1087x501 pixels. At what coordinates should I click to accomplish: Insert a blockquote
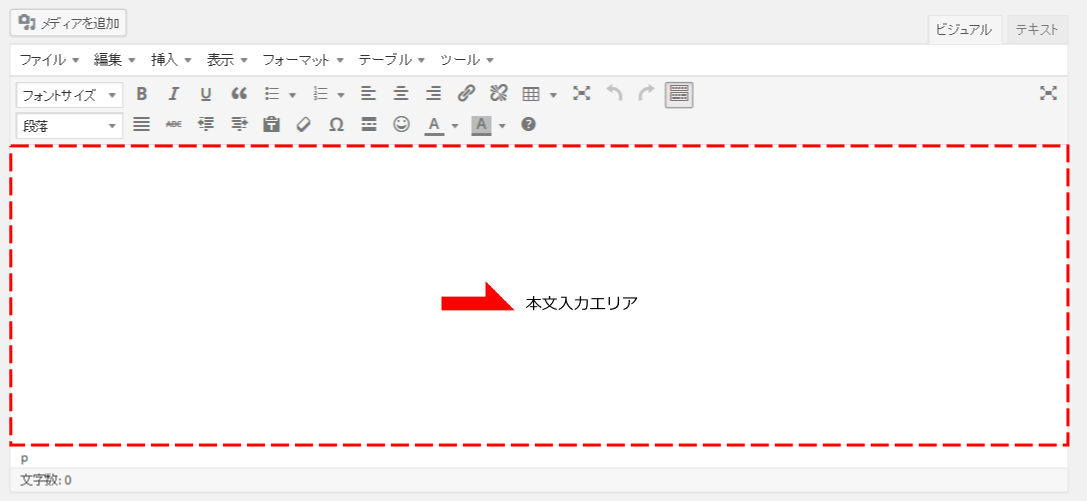(x=238, y=94)
